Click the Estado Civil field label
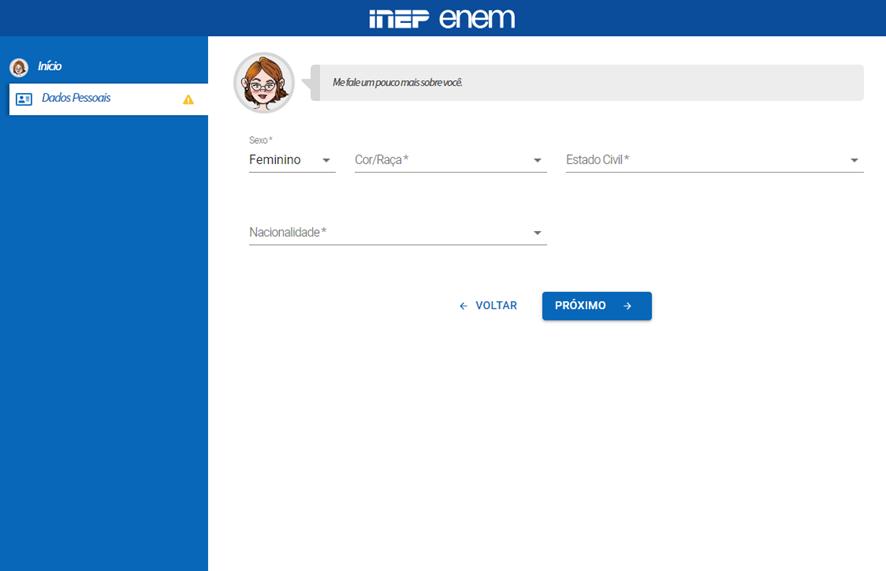The image size is (886, 571). point(598,160)
